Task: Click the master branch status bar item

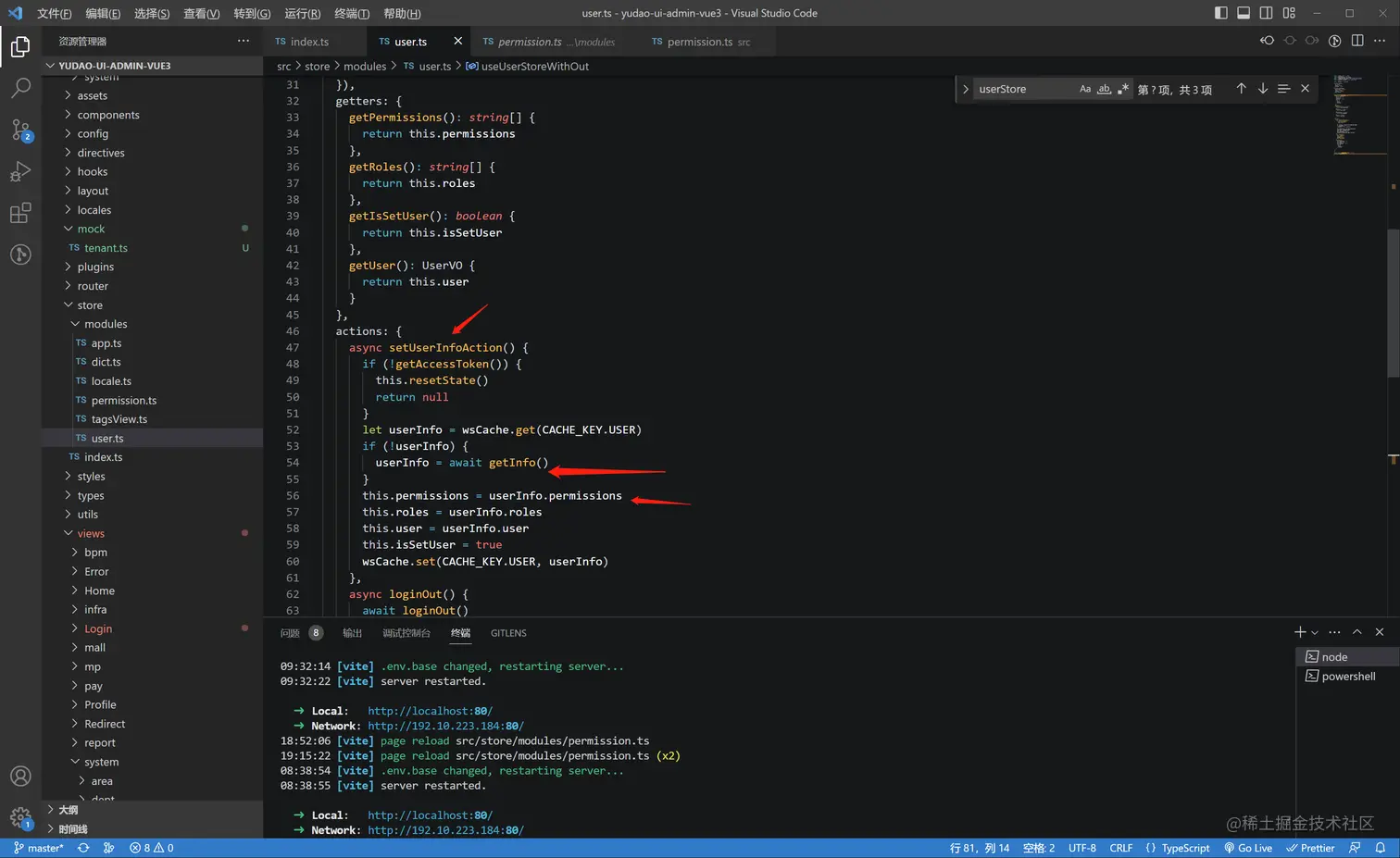Action: point(39,848)
